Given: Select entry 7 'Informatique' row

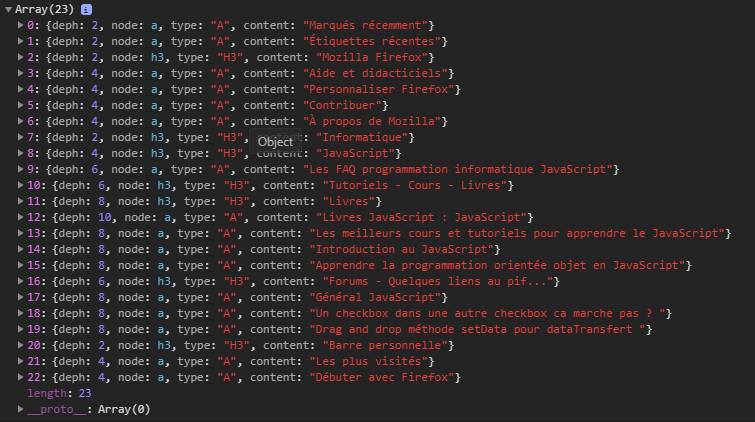Looking at the screenshot, I should pyautogui.click(x=230, y=137).
